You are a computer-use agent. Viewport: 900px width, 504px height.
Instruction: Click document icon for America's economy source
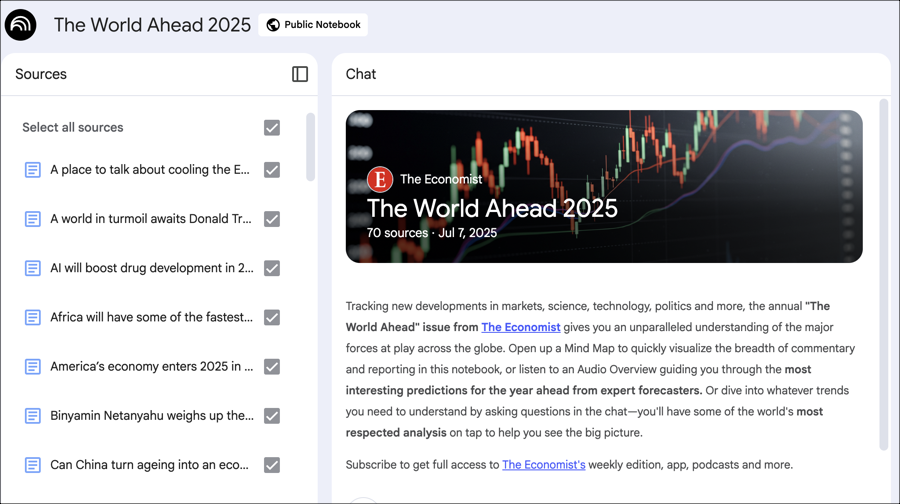(x=33, y=367)
